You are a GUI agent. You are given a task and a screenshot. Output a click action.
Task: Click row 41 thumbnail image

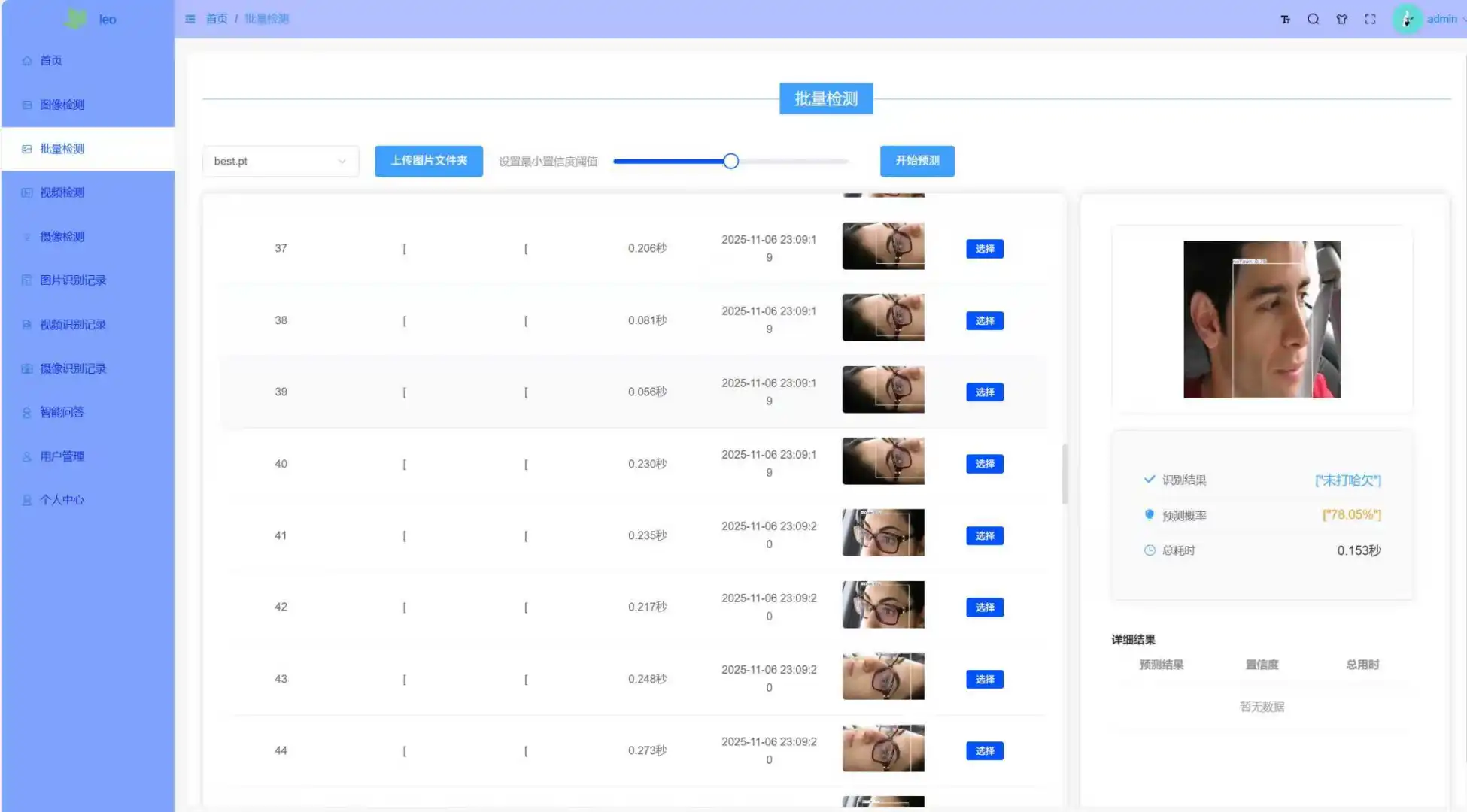pos(883,532)
